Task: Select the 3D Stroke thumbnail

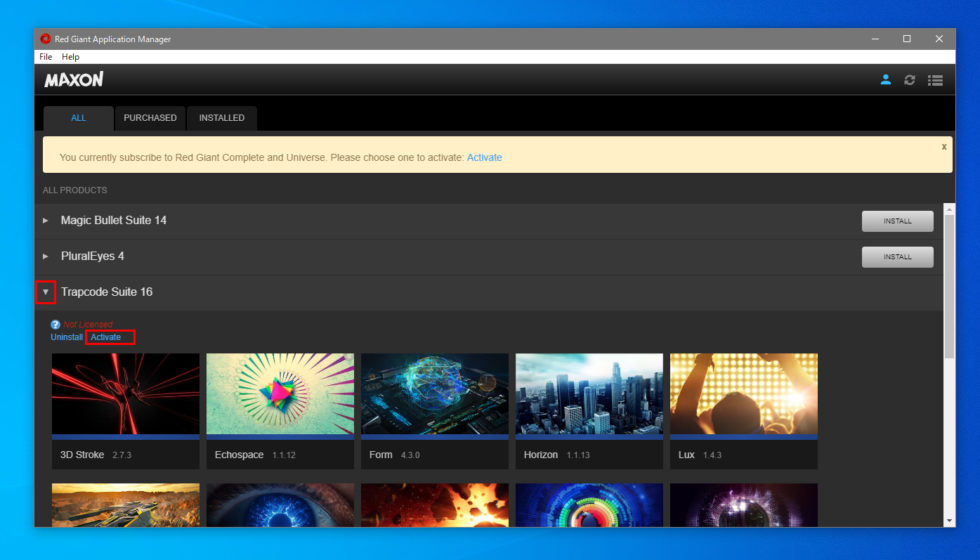Action: [126, 394]
